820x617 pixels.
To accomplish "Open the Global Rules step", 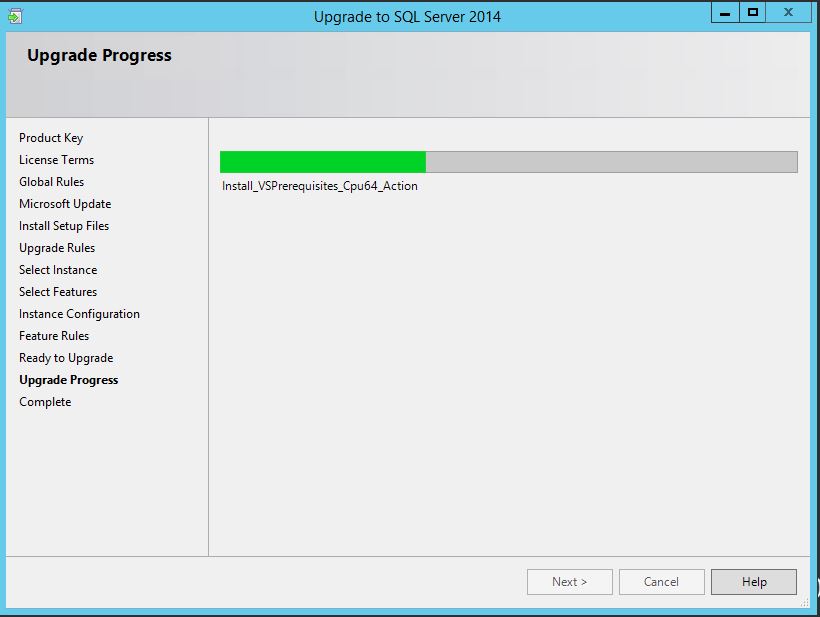I will point(51,182).
